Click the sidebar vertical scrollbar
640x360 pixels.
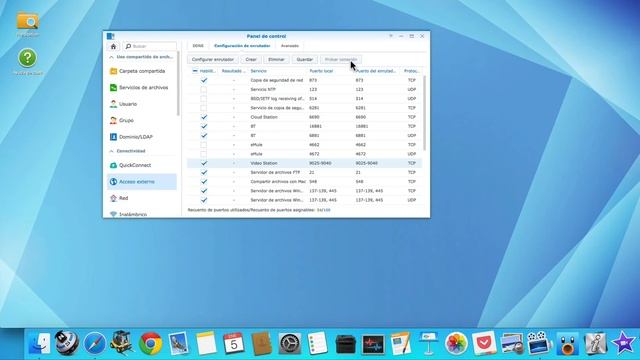pyautogui.click(x=178, y=84)
